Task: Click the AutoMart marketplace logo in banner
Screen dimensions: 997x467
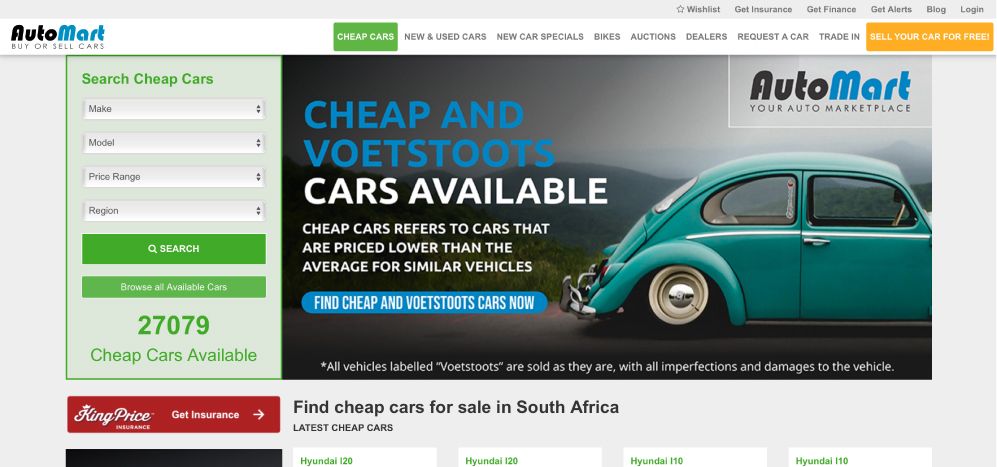Action: (x=830, y=91)
